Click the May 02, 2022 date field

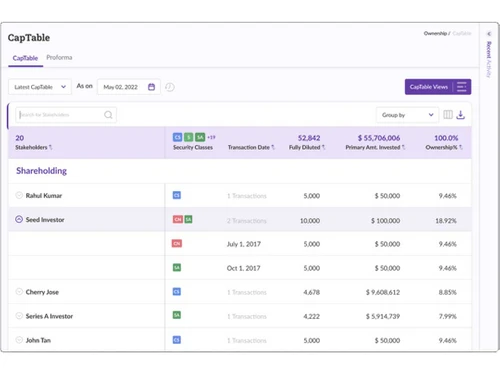tap(129, 87)
